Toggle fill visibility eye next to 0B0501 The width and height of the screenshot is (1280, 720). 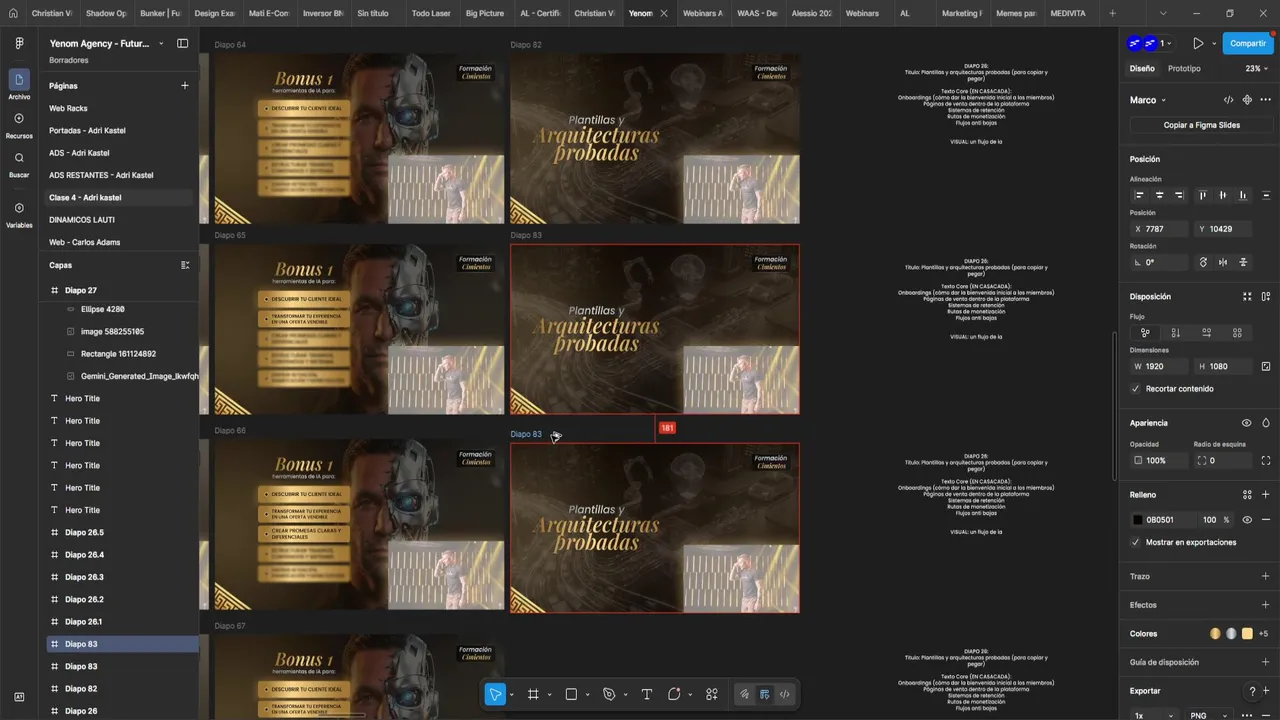pyautogui.click(x=1247, y=520)
